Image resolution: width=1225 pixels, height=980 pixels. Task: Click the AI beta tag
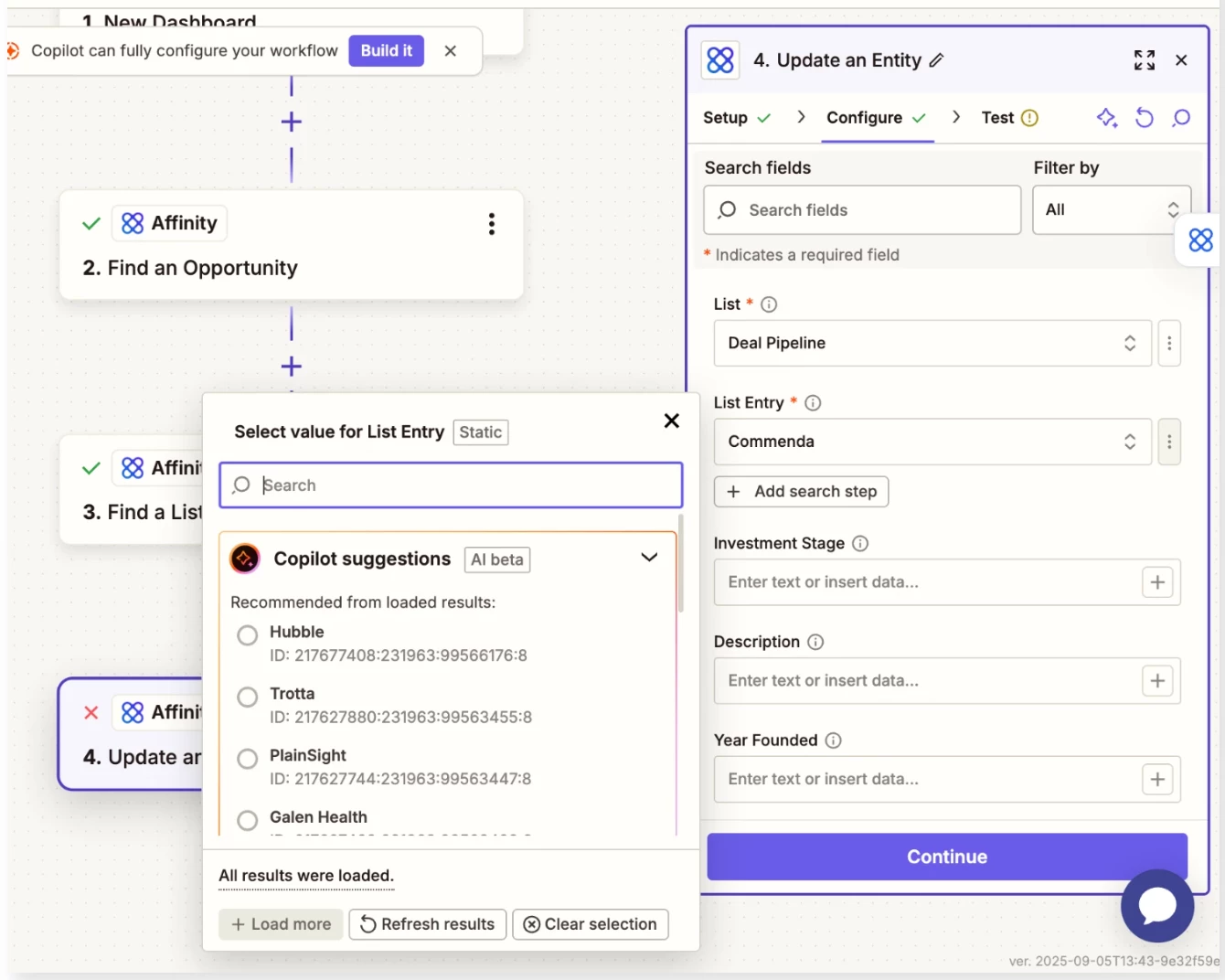click(497, 559)
